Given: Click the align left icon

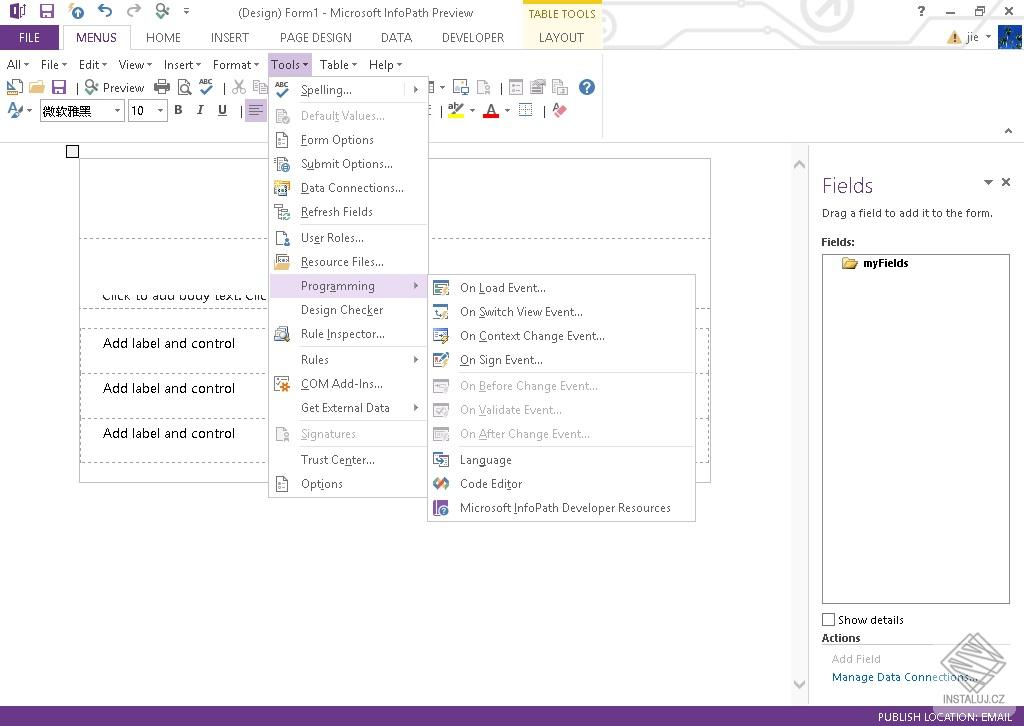Looking at the screenshot, I should click(x=255, y=110).
